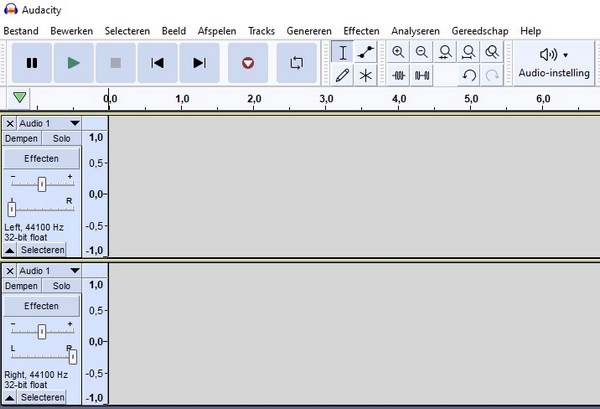Click the Zoom Out magnifier icon
This screenshot has height=409, width=600.
coord(422,52)
